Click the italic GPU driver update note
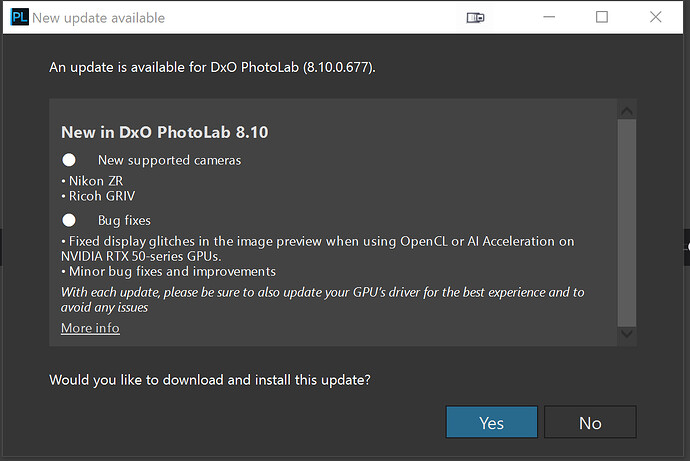The height and width of the screenshot is (461, 690). tap(322, 300)
